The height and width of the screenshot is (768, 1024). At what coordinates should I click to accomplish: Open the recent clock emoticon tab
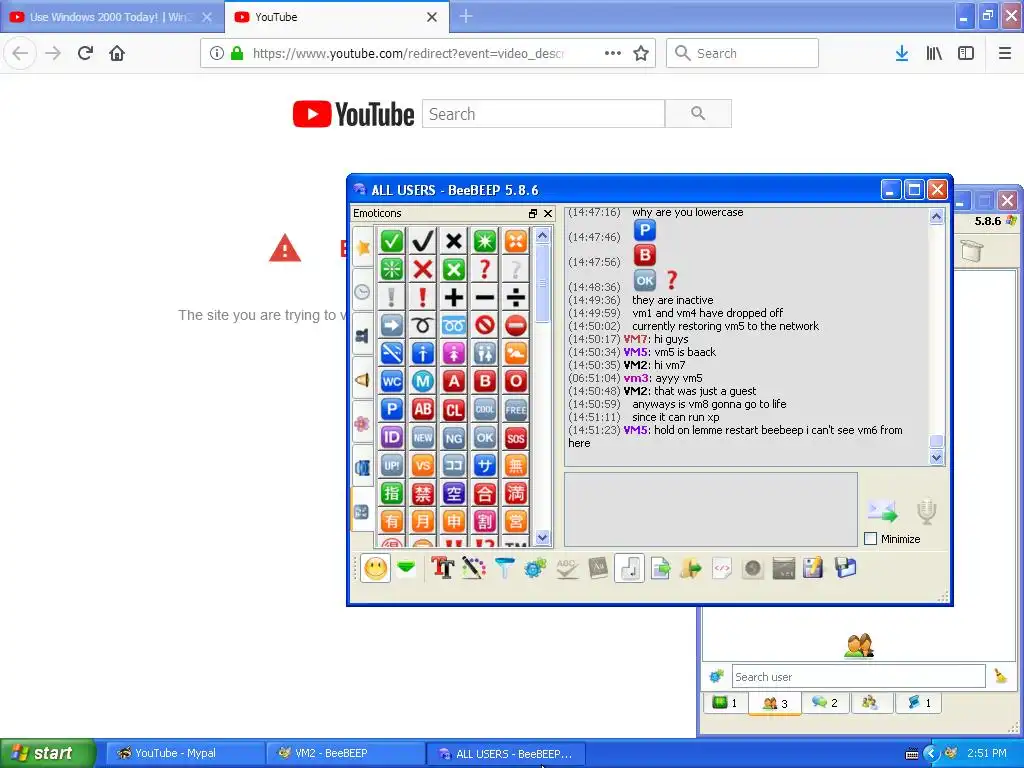pyautogui.click(x=362, y=292)
